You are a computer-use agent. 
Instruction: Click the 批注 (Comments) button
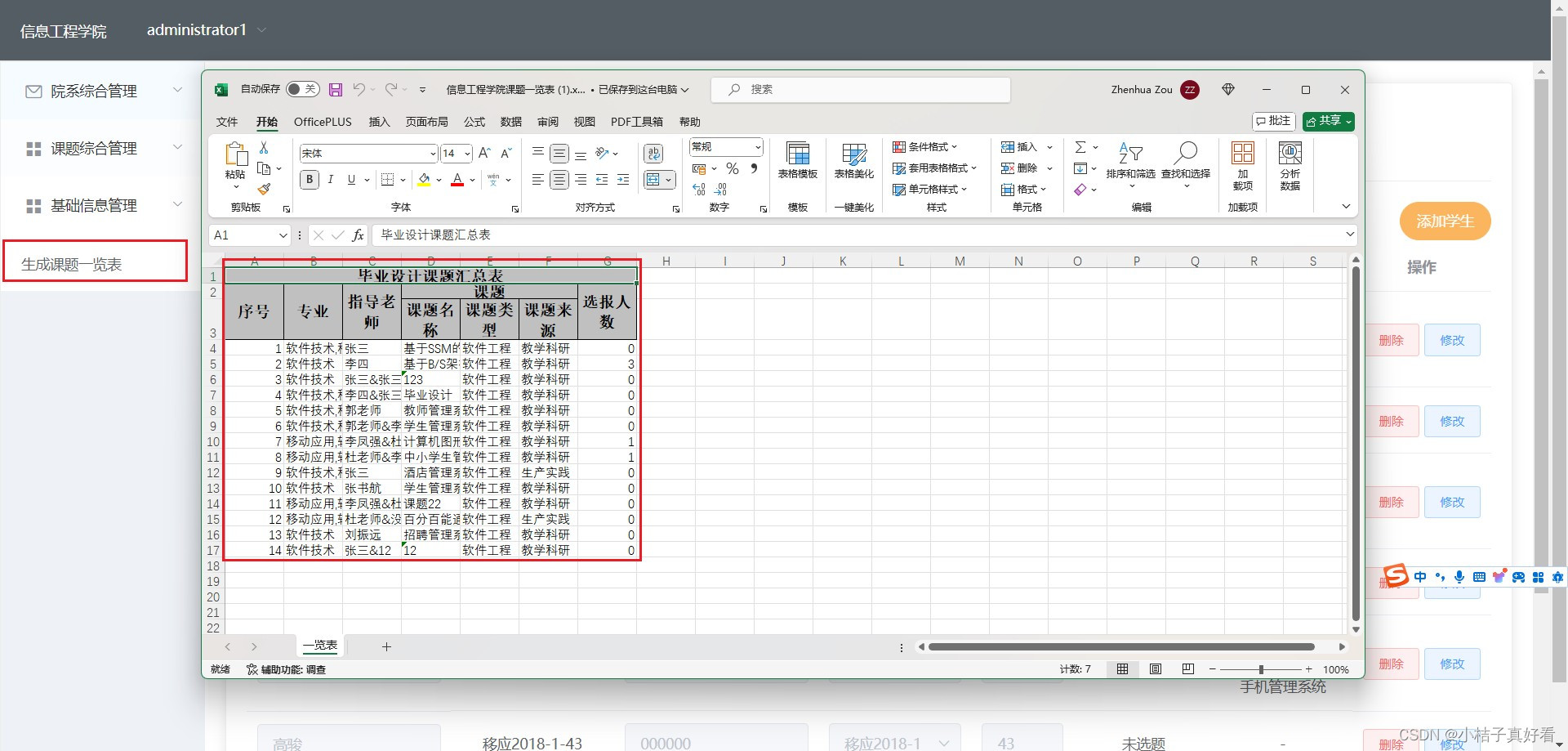pyautogui.click(x=1274, y=121)
